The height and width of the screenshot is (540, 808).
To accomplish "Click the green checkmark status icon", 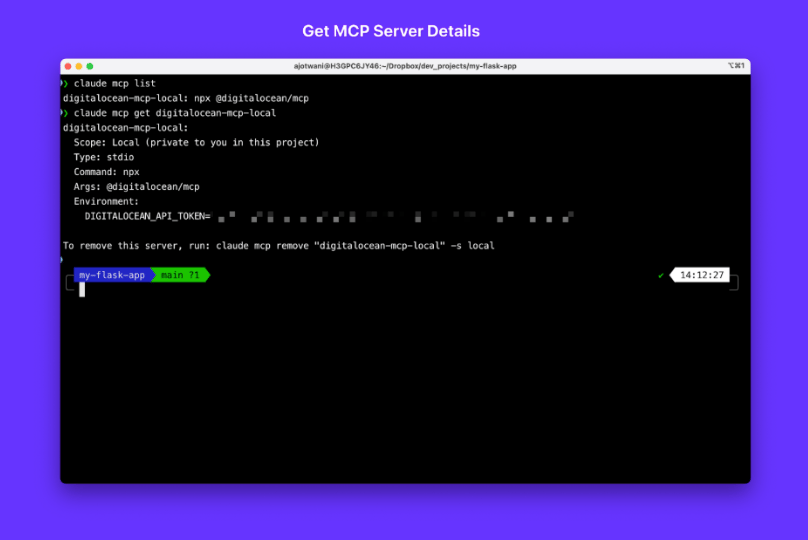I will coord(661,276).
